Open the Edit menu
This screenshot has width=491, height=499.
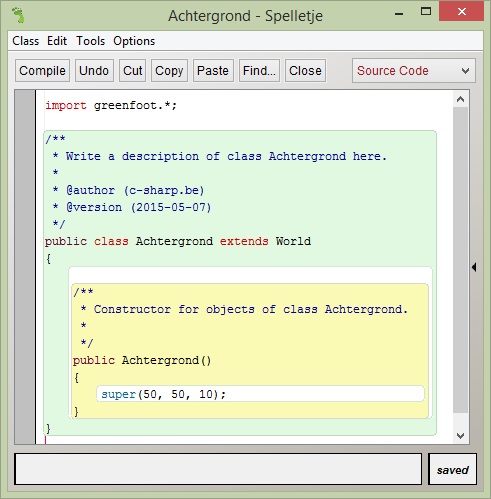(57, 41)
